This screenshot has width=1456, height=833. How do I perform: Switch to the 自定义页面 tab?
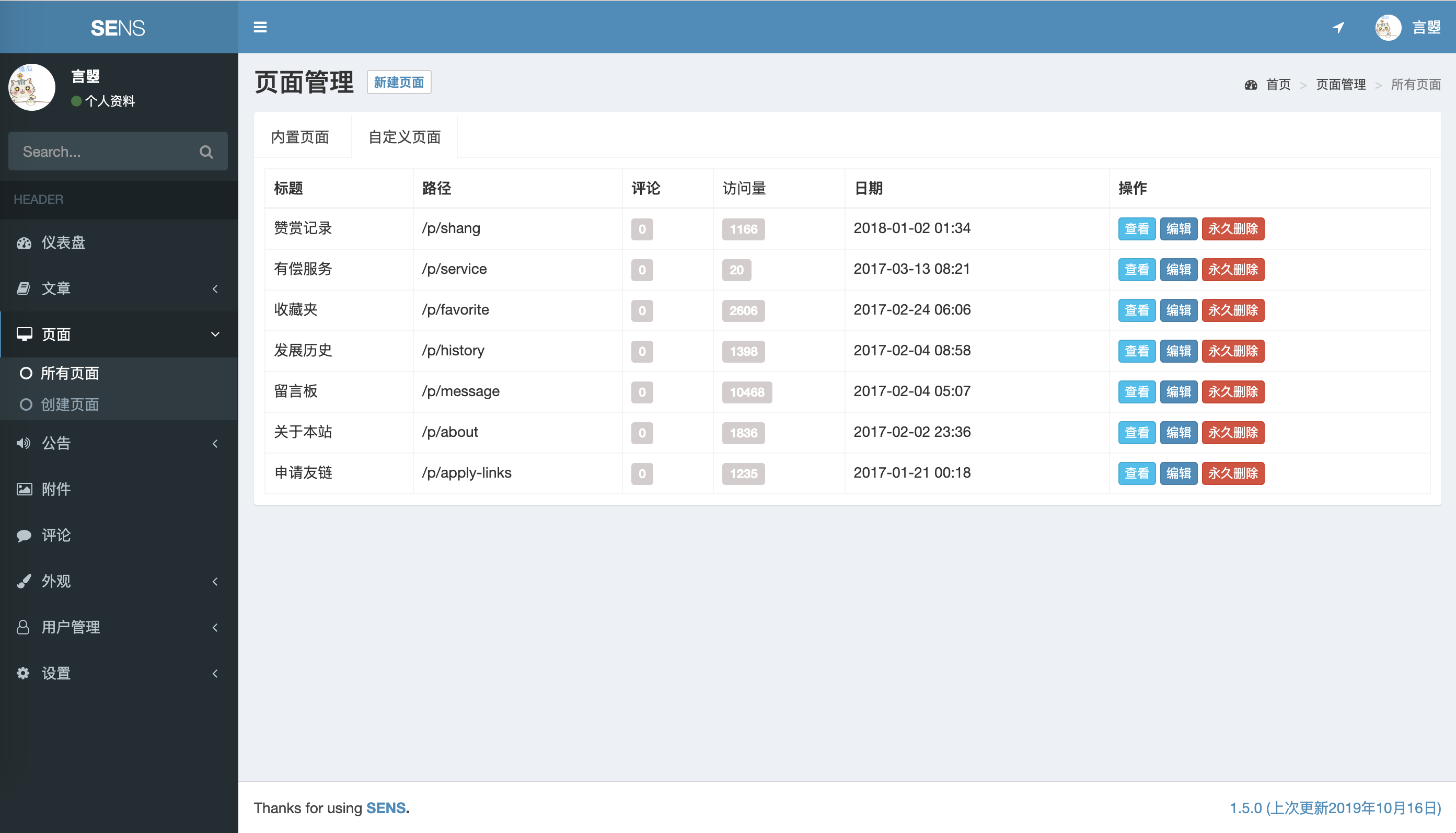coord(404,137)
